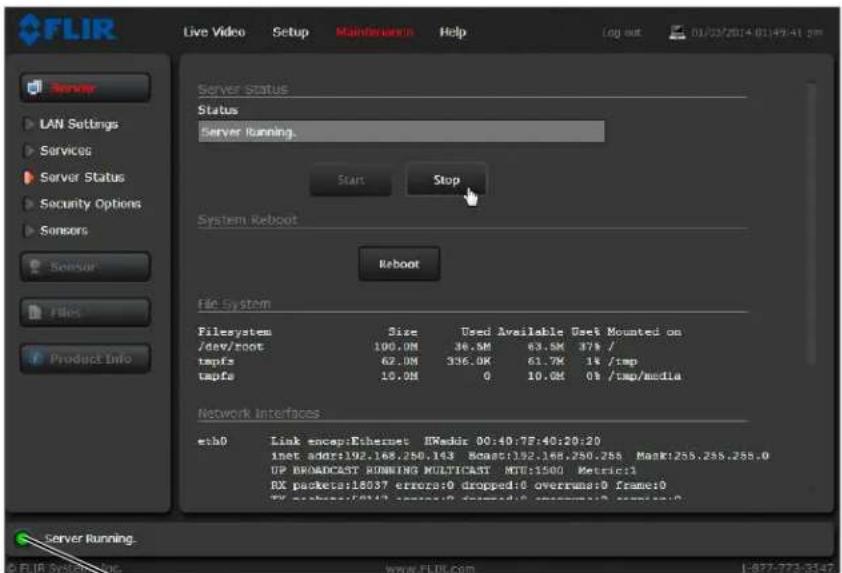This screenshot has height=573, width=842.
Task: Click the support phone number in footer
Action: coord(788,568)
